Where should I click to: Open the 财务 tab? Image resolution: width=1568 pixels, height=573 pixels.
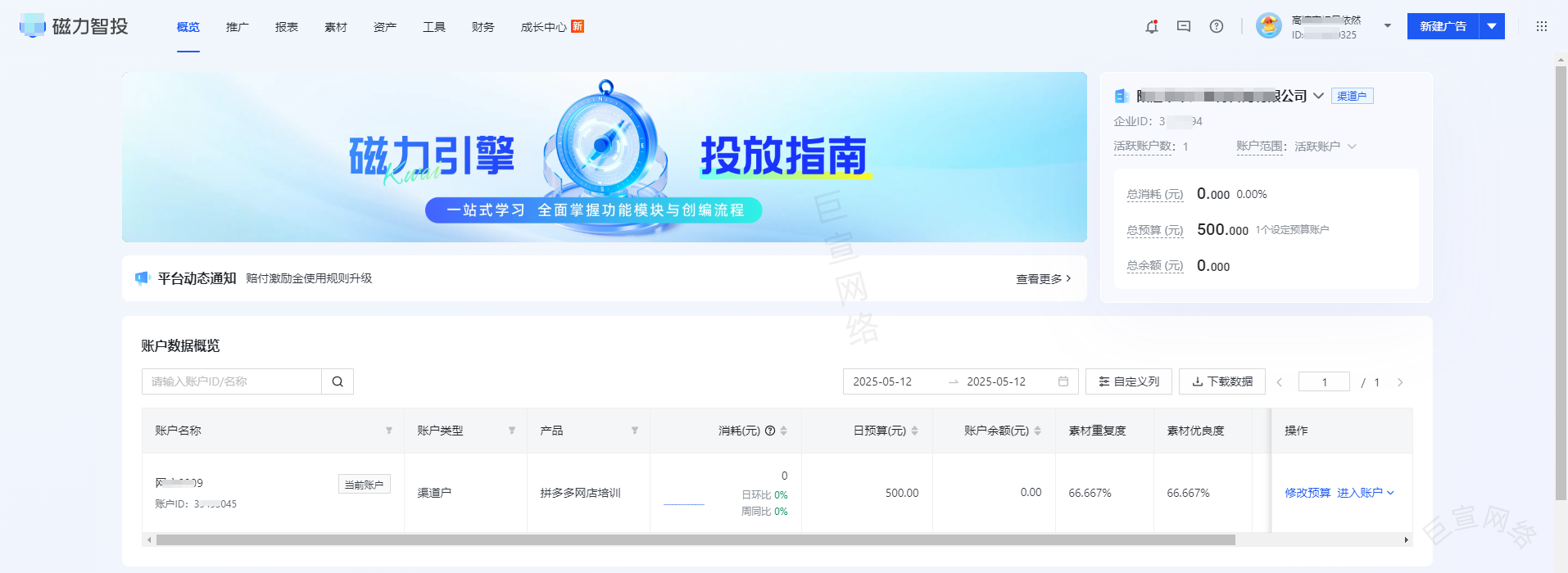pyautogui.click(x=483, y=27)
